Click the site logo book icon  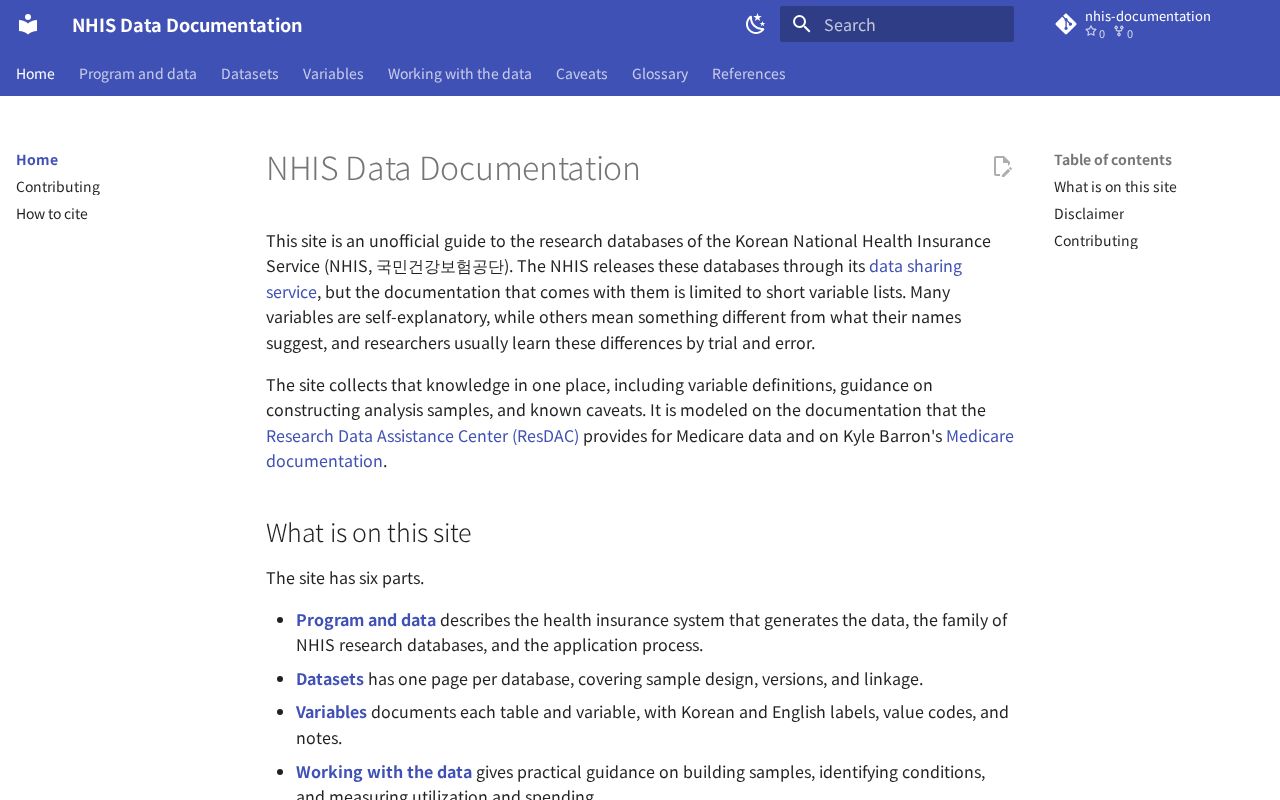[x=28, y=24]
